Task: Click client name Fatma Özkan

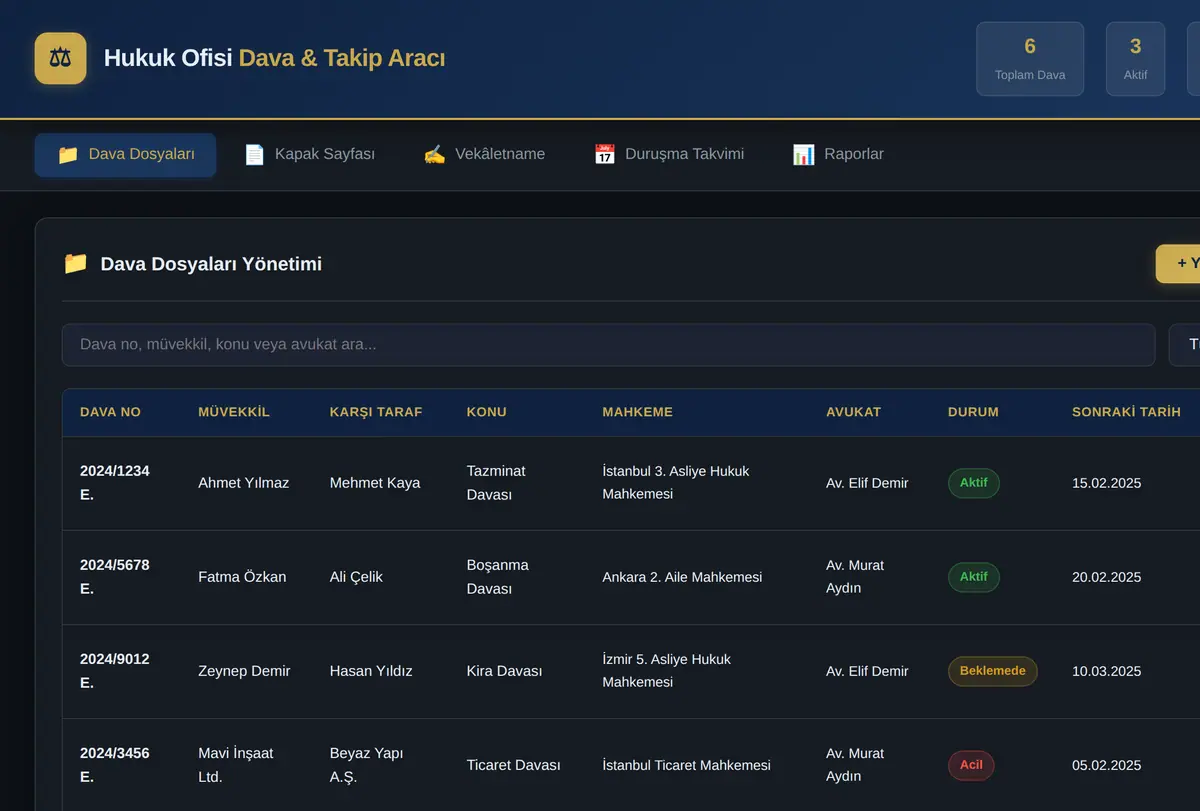Action: tap(242, 577)
